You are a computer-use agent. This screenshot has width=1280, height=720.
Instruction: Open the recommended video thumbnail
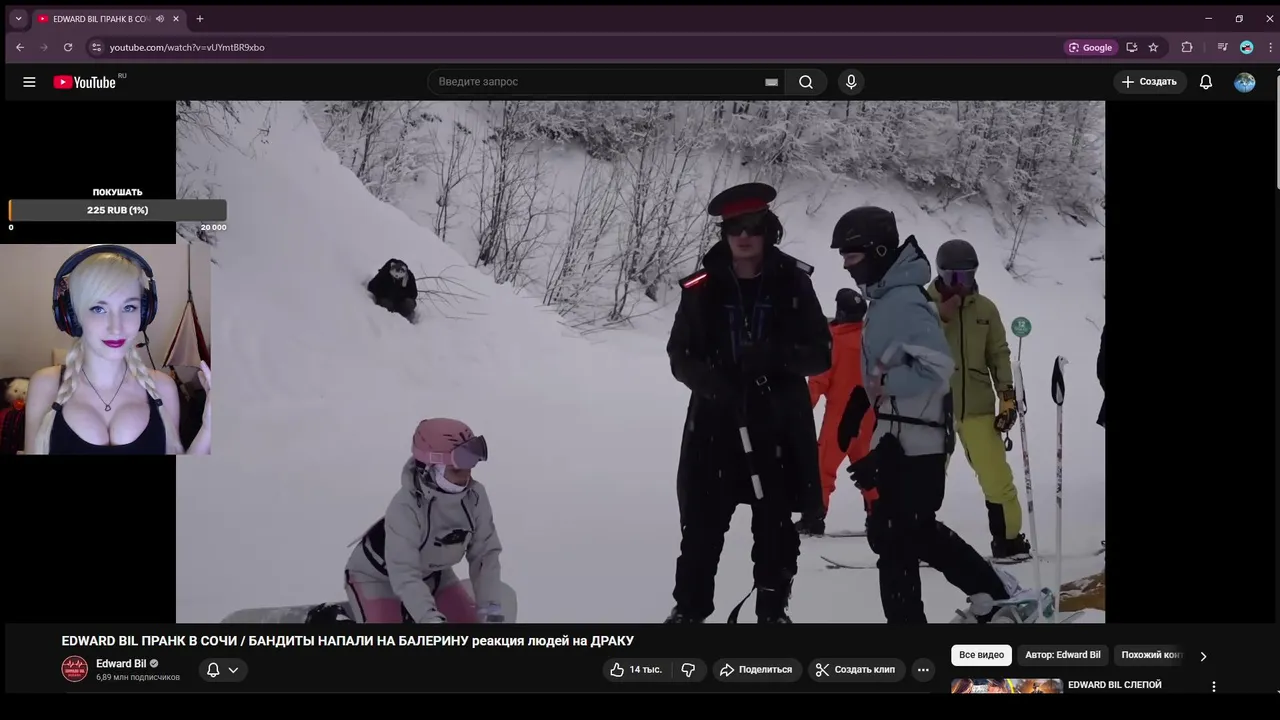pos(1006,686)
